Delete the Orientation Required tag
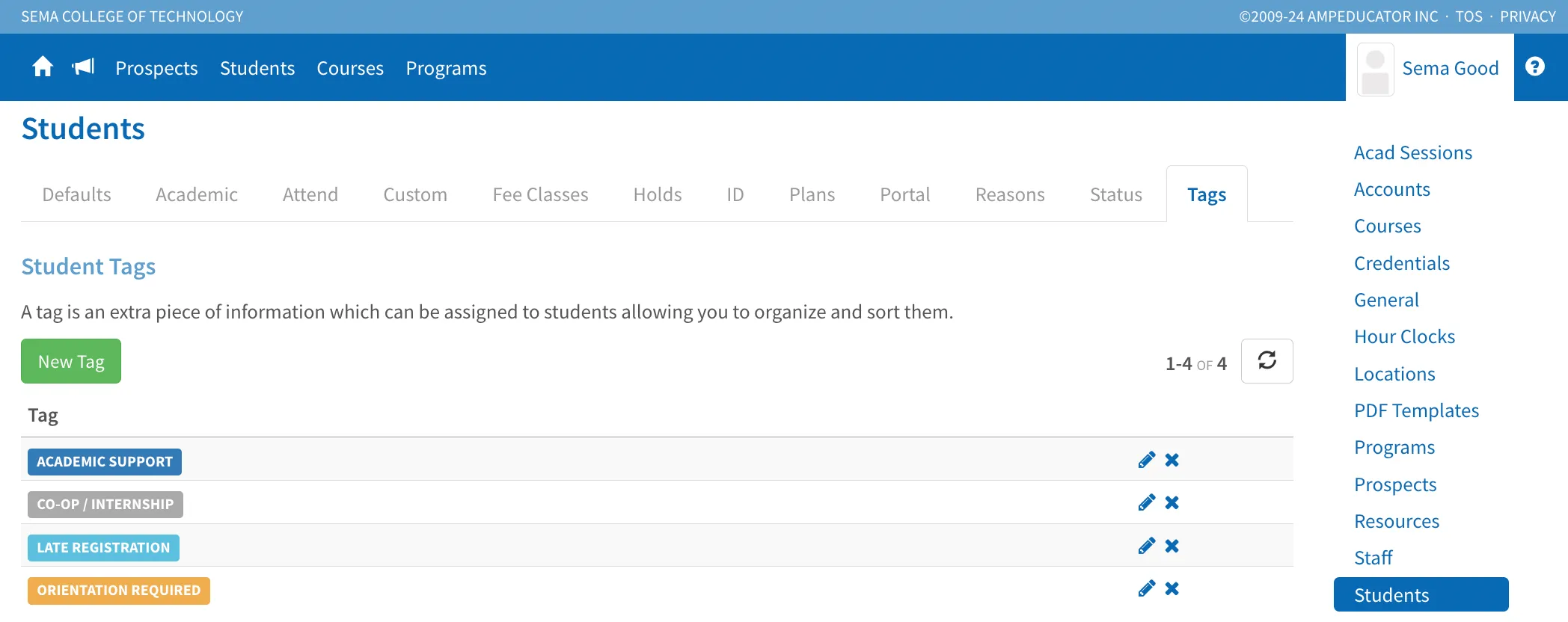This screenshot has width=1568, height=622. (x=1172, y=588)
